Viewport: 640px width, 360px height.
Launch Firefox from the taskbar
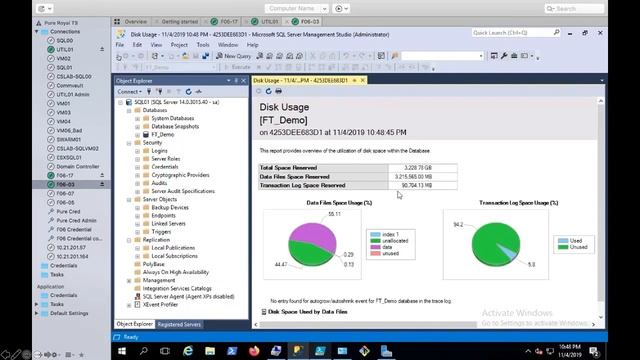coord(254,351)
